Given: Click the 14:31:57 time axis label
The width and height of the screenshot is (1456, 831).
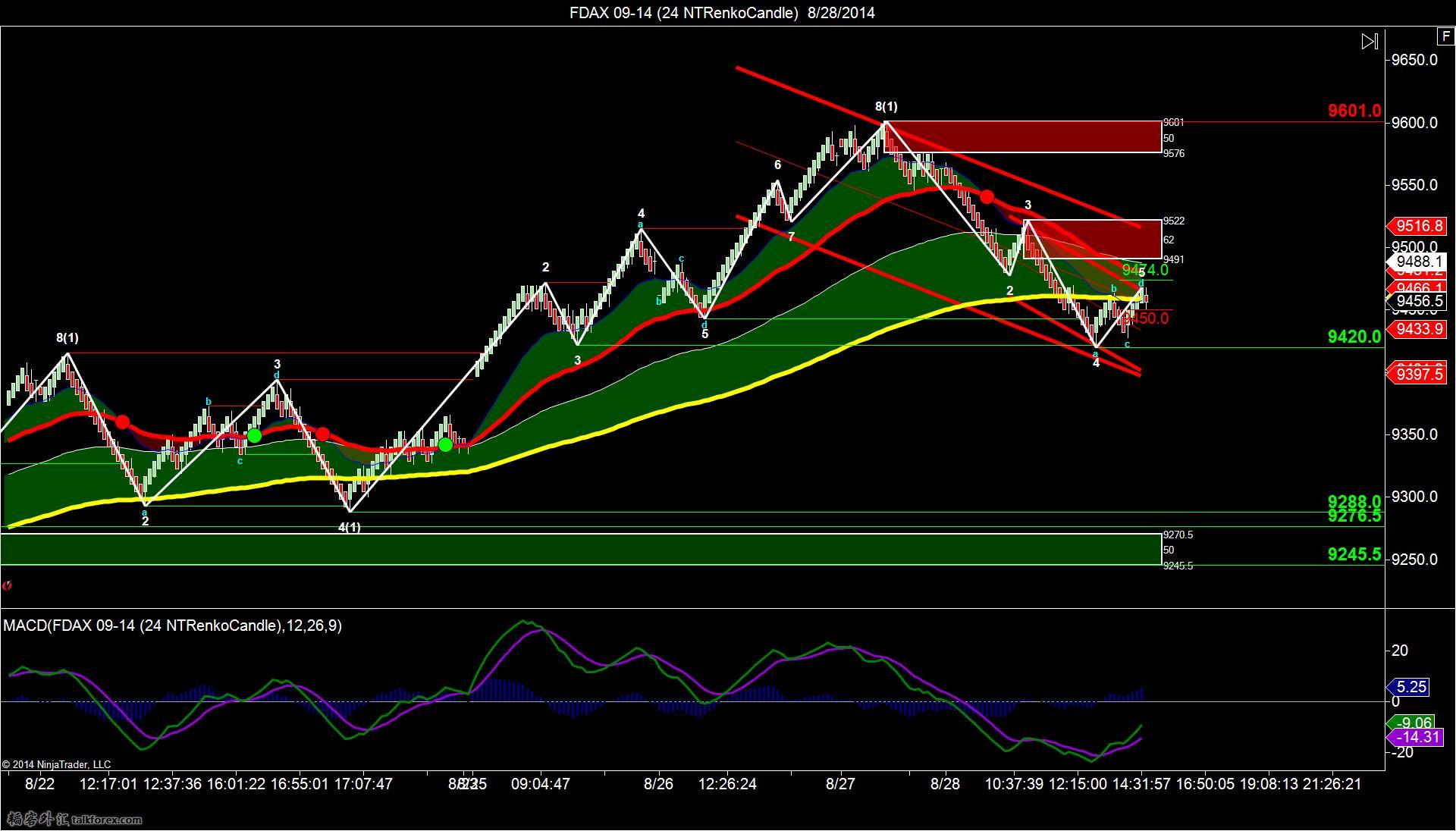Looking at the screenshot, I should pyautogui.click(x=1140, y=784).
